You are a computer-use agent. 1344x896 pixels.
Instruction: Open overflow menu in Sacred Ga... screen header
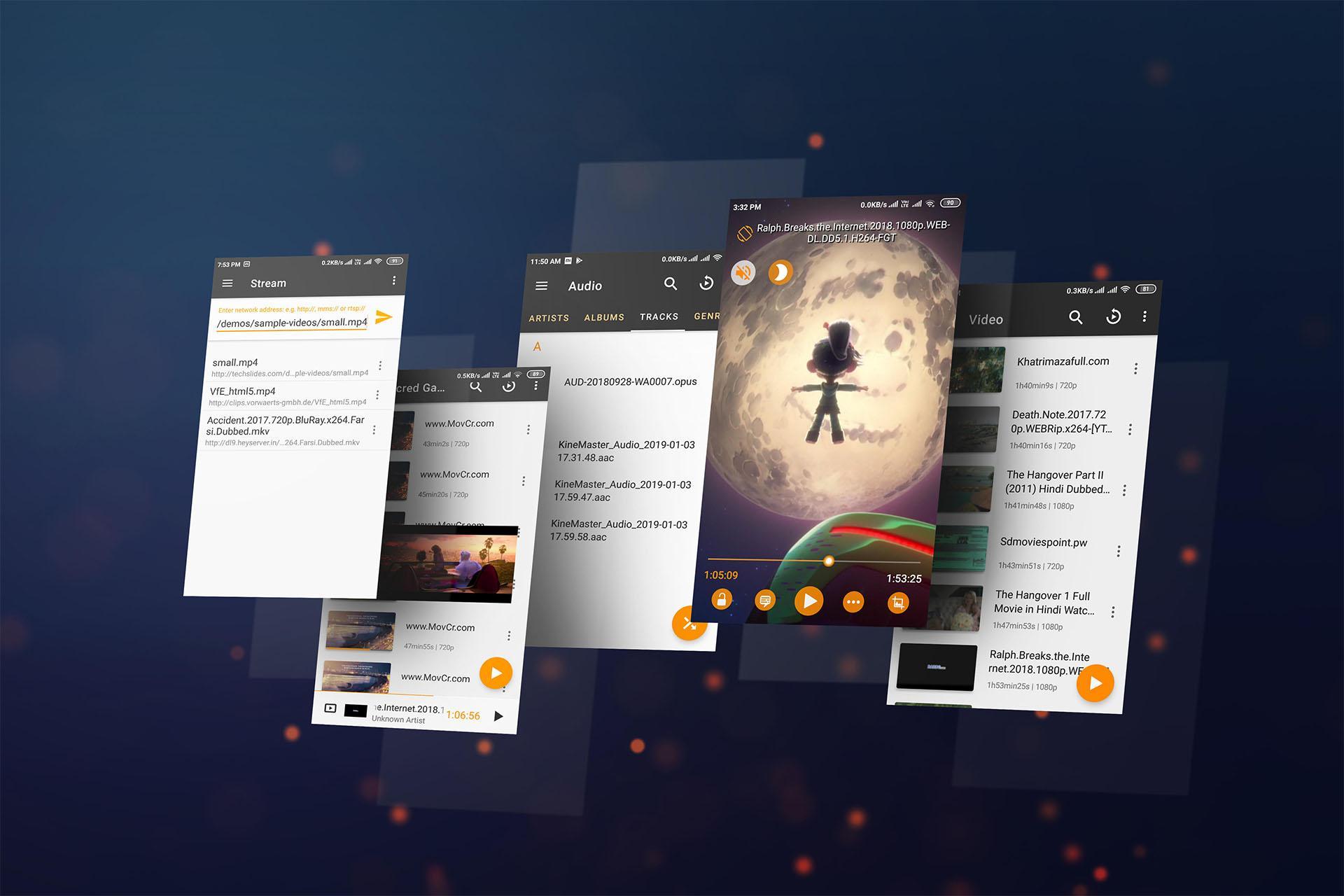click(x=536, y=386)
